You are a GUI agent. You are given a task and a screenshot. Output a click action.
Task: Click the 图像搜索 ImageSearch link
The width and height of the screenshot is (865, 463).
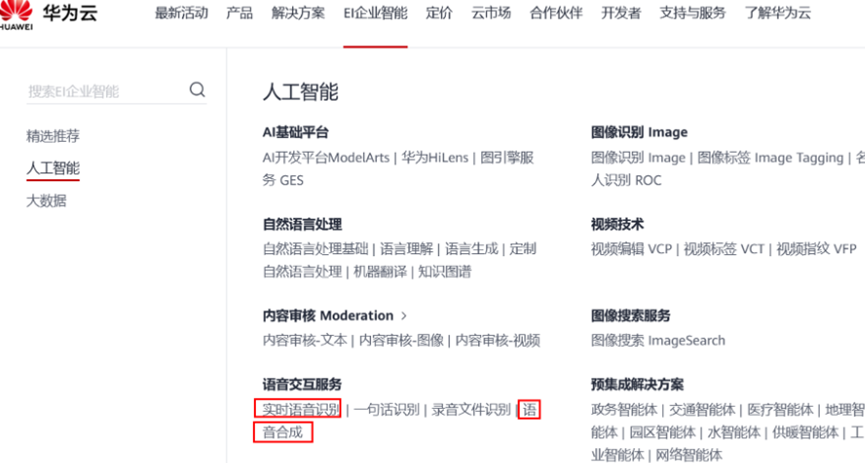658,340
